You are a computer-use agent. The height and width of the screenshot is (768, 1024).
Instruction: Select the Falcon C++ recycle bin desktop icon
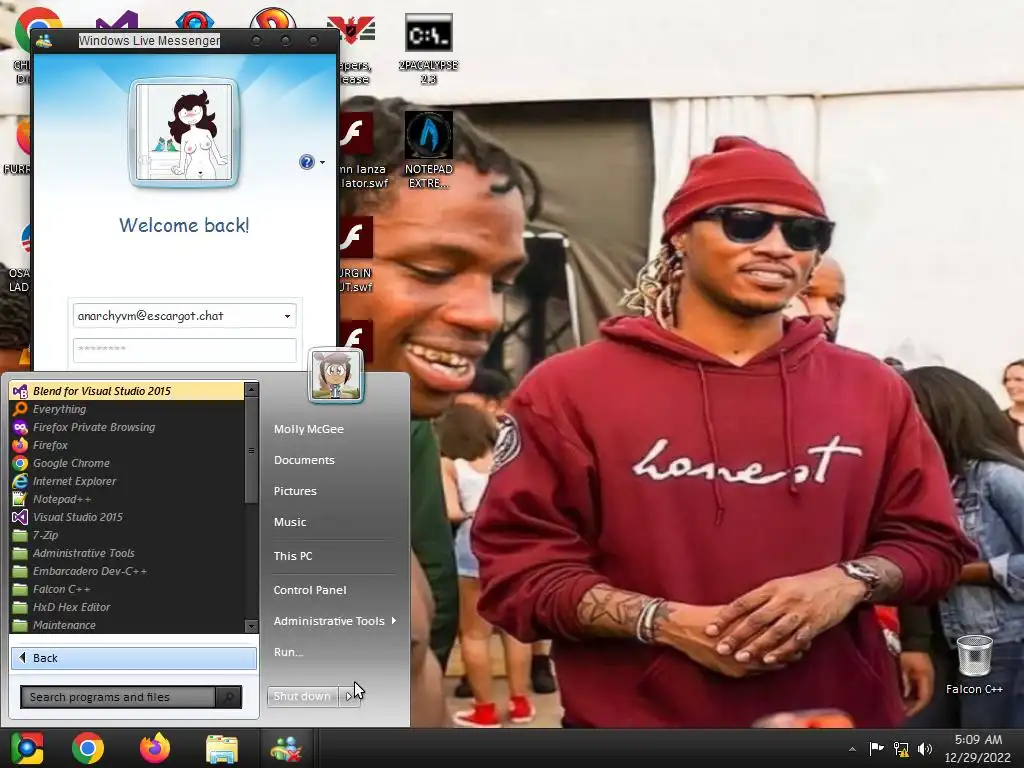click(x=974, y=665)
